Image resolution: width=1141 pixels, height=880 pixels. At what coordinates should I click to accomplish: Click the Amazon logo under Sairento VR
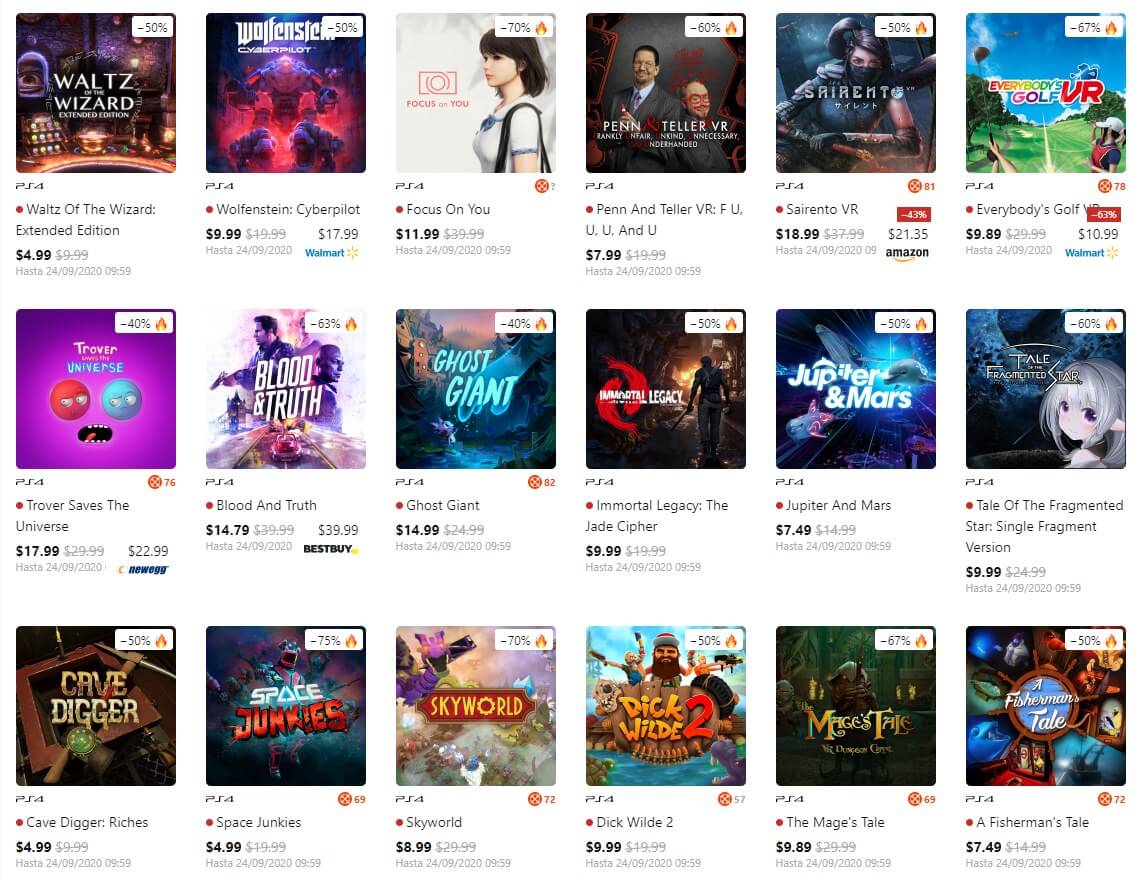[x=907, y=253]
